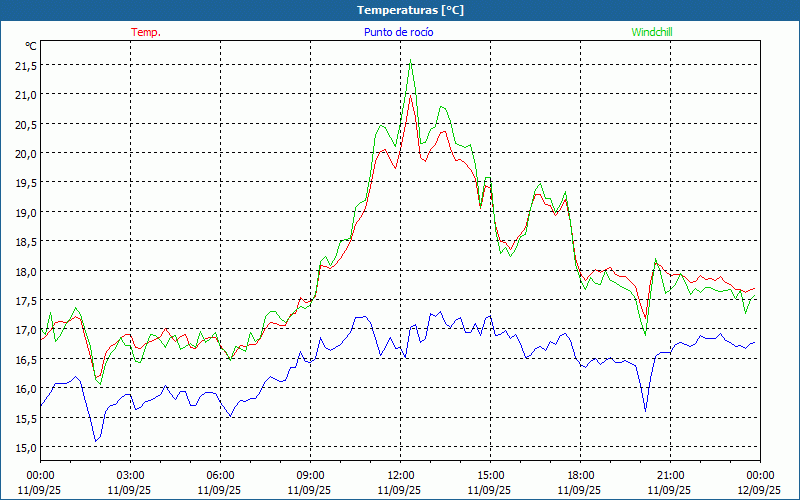The width and height of the screenshot is (800, 500).
Task: Click the 15,0 y-axis value label
Action: point(26,448)
